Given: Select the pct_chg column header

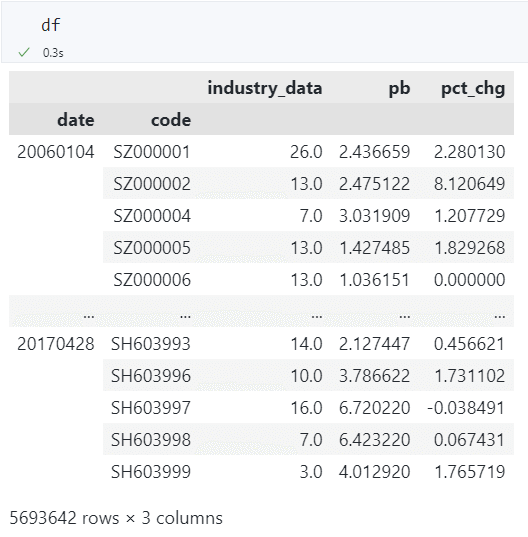Looking at the screenshot, I should click(473, 88).
